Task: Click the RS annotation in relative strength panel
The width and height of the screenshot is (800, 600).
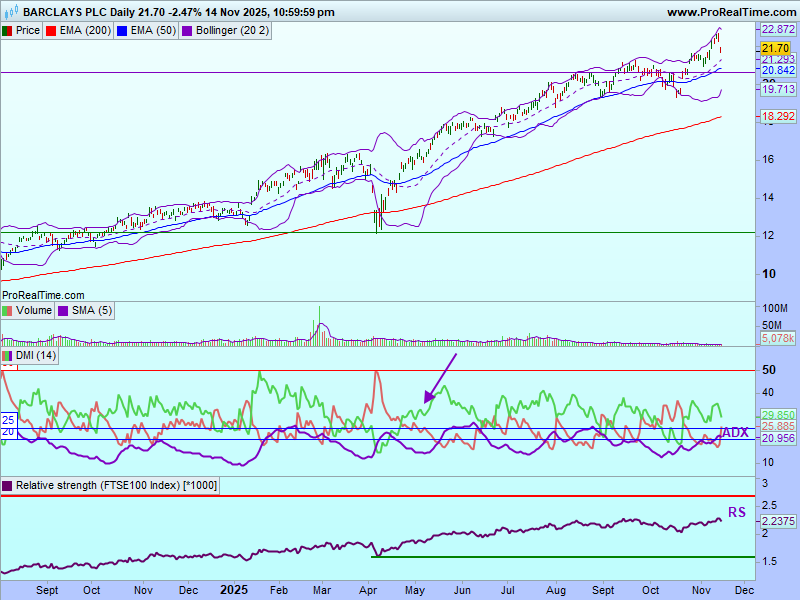Action: (736, 512)
